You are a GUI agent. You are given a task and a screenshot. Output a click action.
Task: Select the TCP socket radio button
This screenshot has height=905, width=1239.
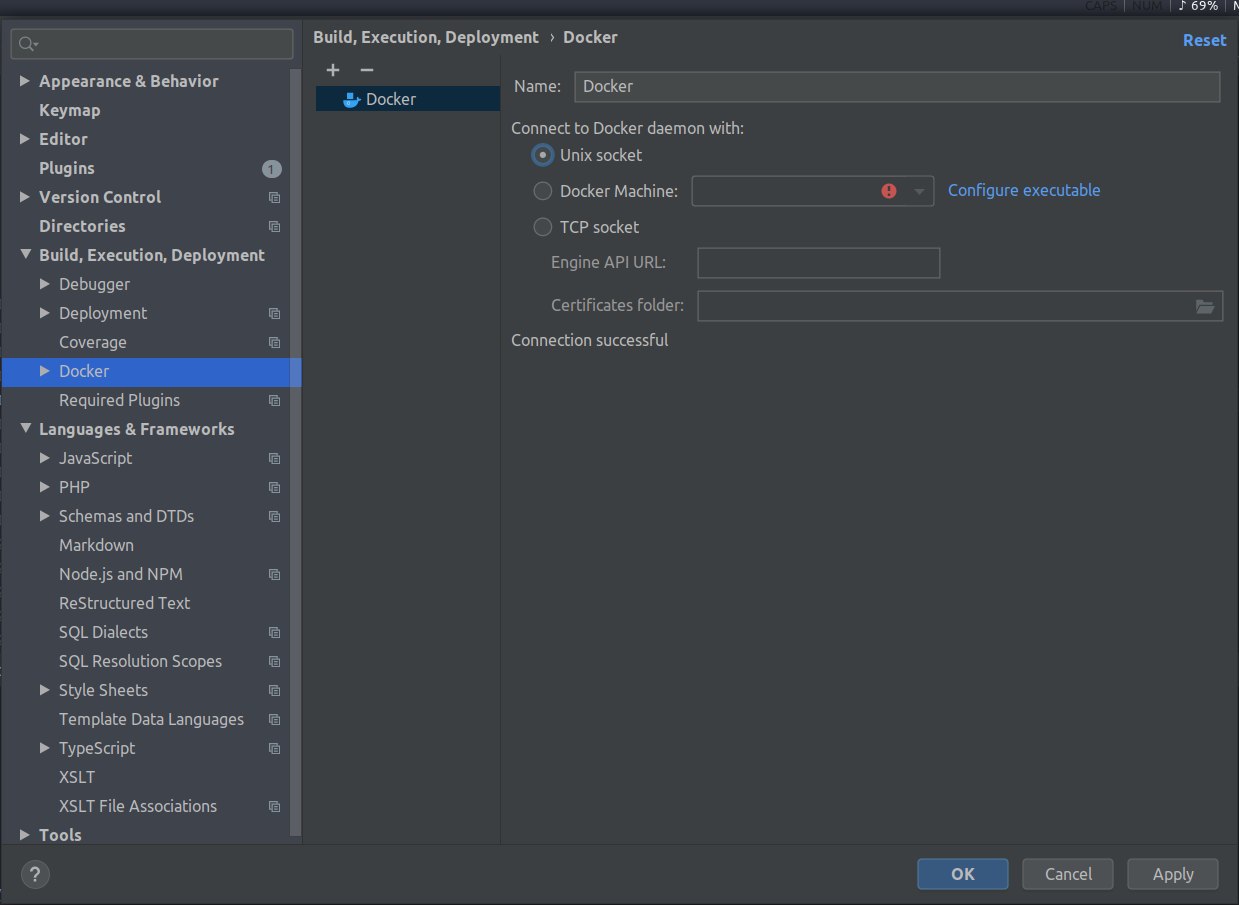pyautogui.click(x=542, y=227)
